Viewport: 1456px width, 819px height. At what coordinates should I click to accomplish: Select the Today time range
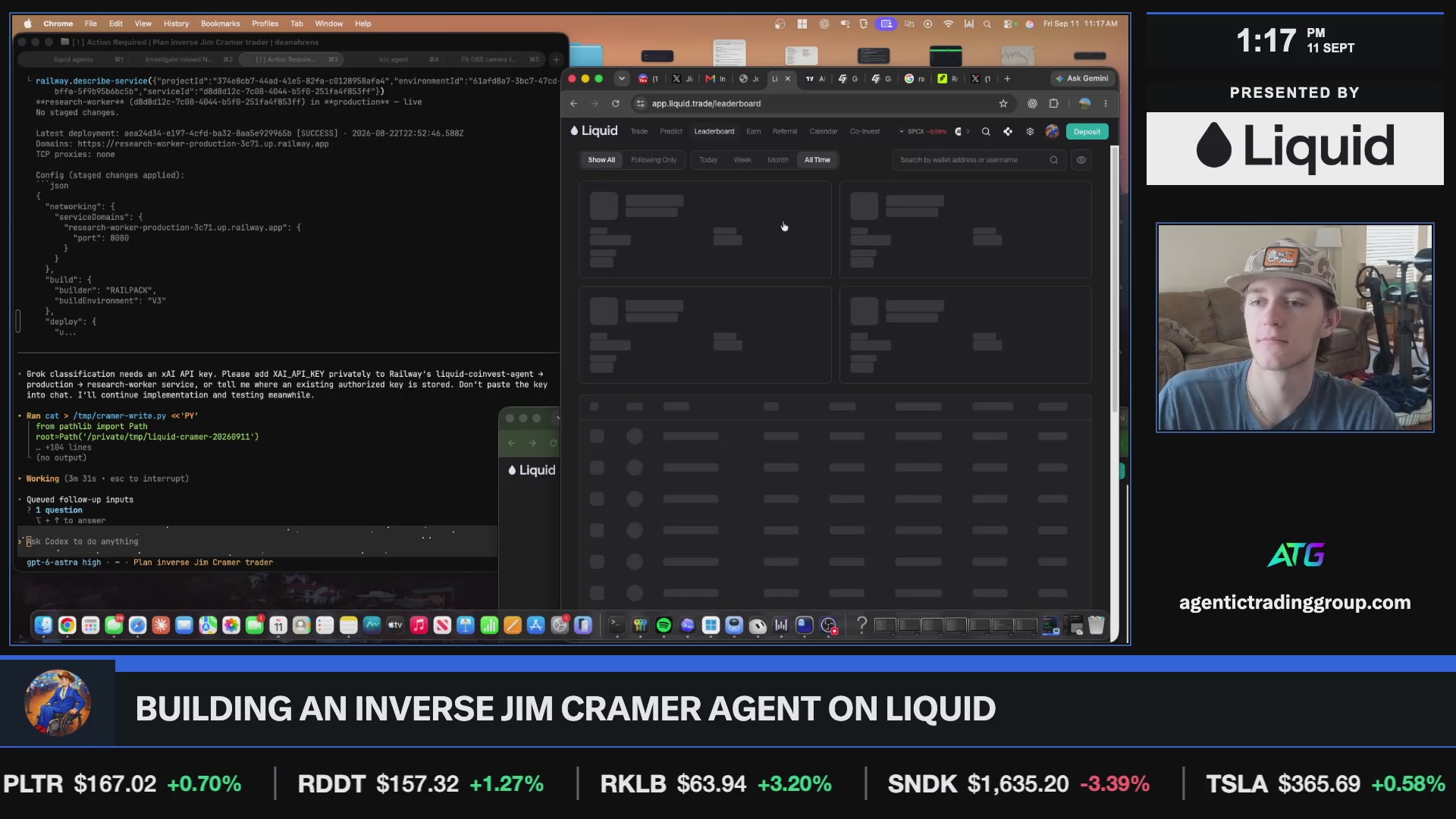(708, 160)
